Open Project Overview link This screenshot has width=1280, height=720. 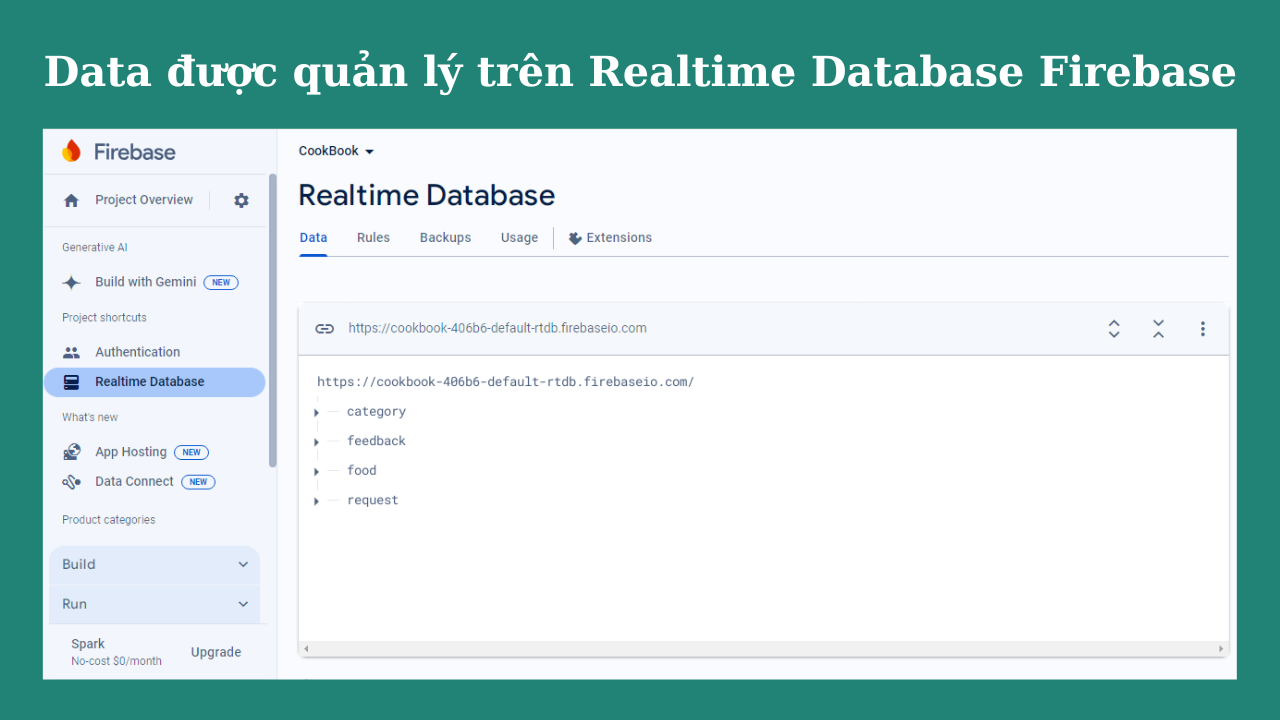pyautogui.click(x=144, y=200)
